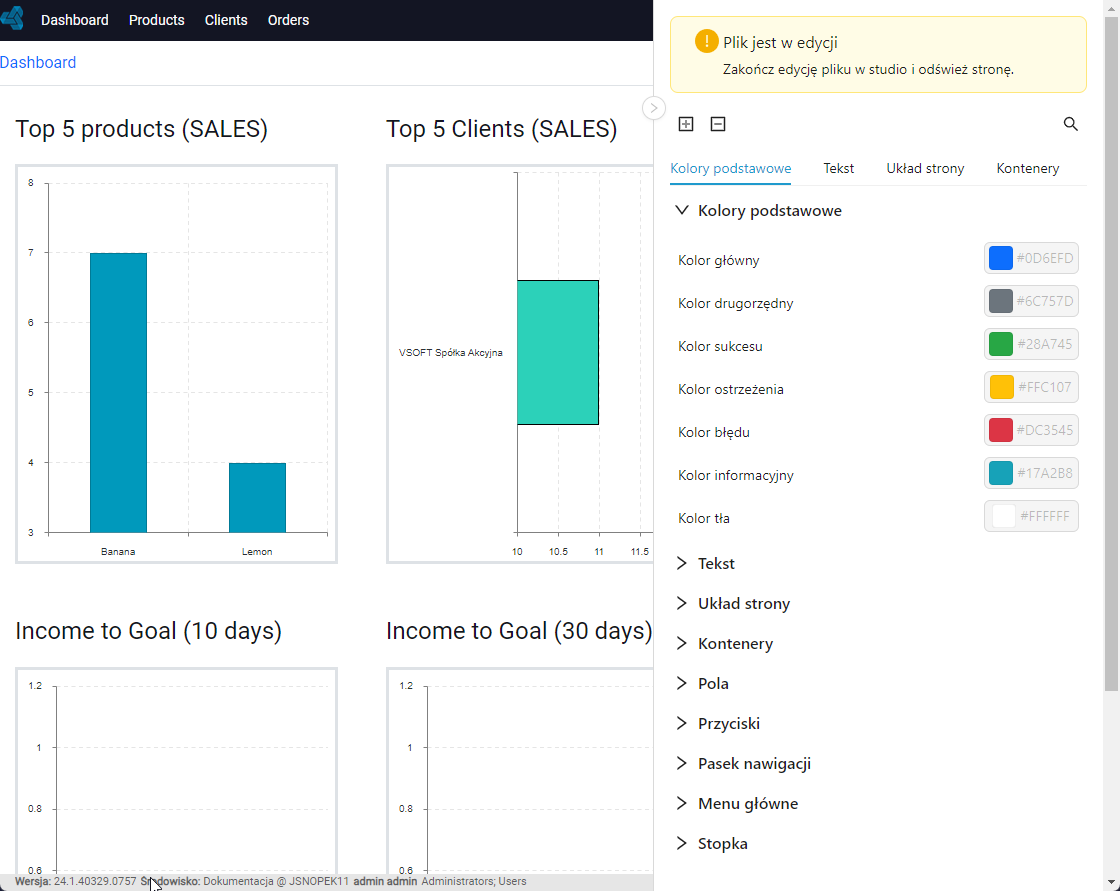Pick the Kolor ostrzeżenia yellow swatch

[x=1001, y=387]
